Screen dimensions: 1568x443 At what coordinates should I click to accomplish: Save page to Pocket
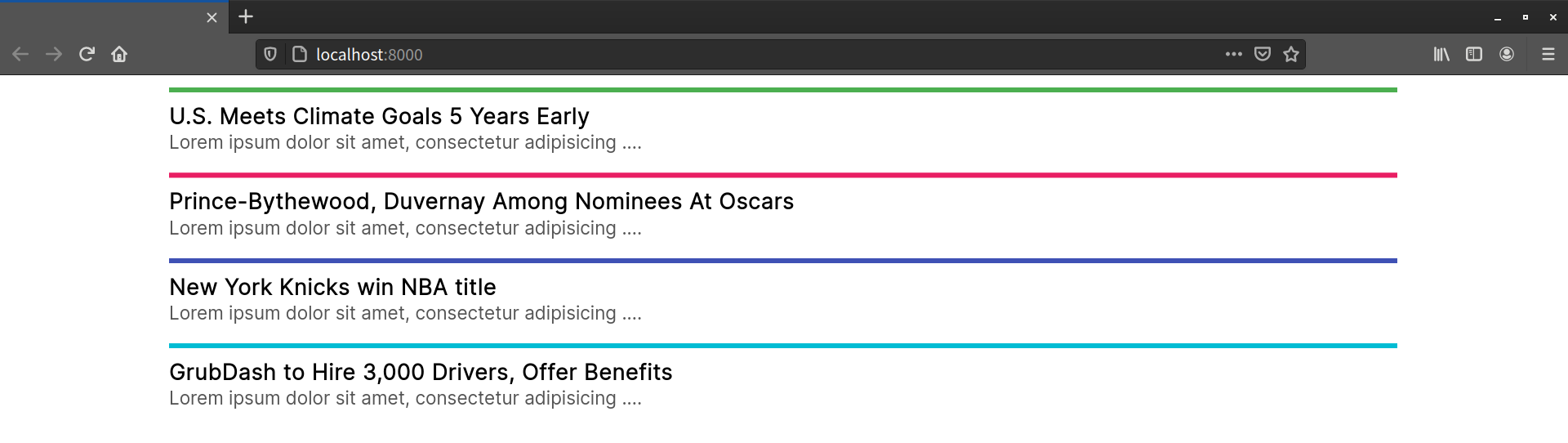pos(1263,54)
